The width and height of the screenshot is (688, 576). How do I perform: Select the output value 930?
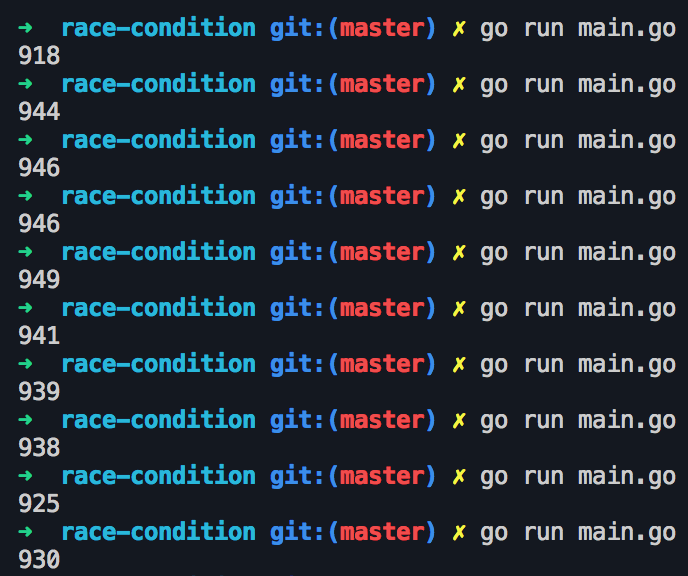pyautogui.click(x=39, y=559)
